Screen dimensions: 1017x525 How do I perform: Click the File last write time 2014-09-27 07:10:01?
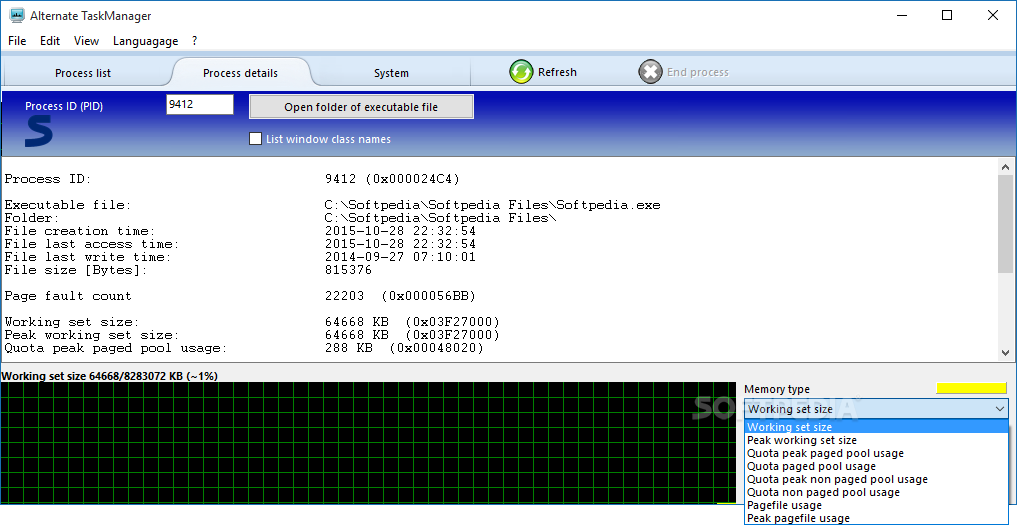click(x=400, y=257)
